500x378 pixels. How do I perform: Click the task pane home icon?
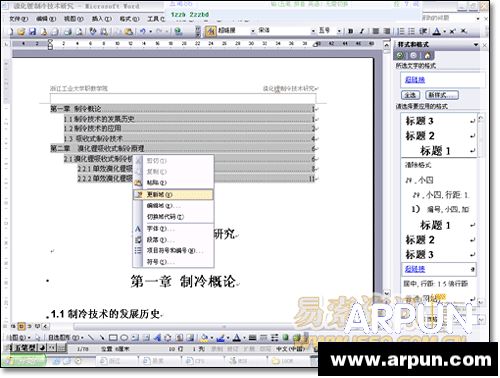(x=427, y=55)
